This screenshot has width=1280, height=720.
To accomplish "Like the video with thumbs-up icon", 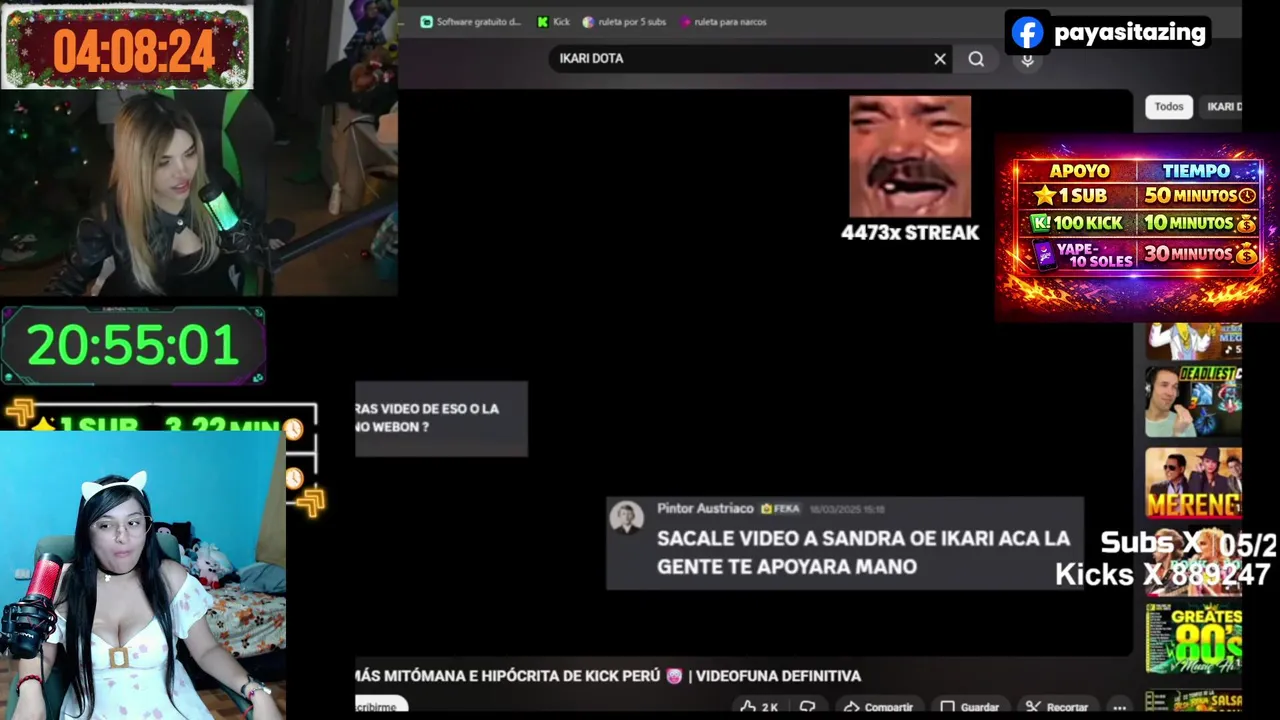I will [x=758, y=706].
